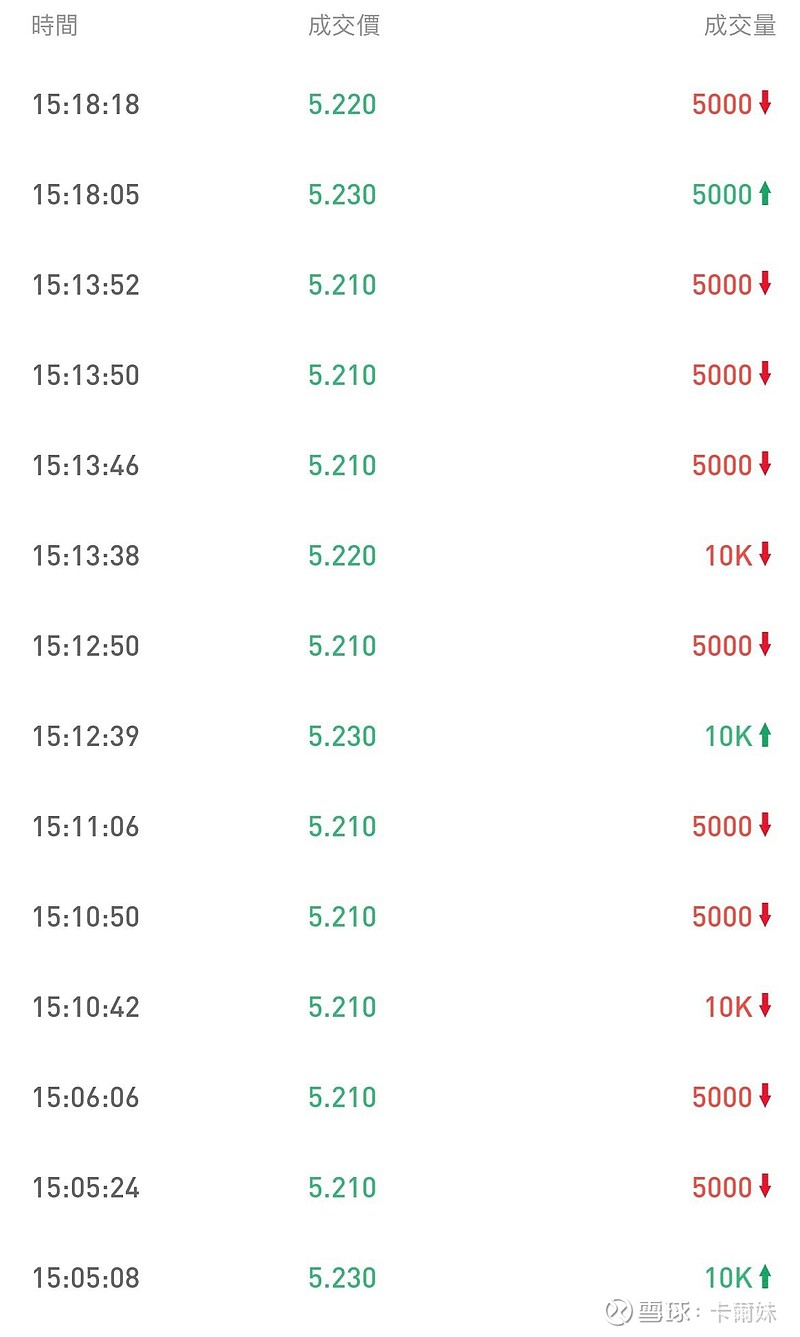This screenshot has height=1337, width=800.
Task: Click the Xueqiu snowball watermark logo
Action: point(619,1311)
